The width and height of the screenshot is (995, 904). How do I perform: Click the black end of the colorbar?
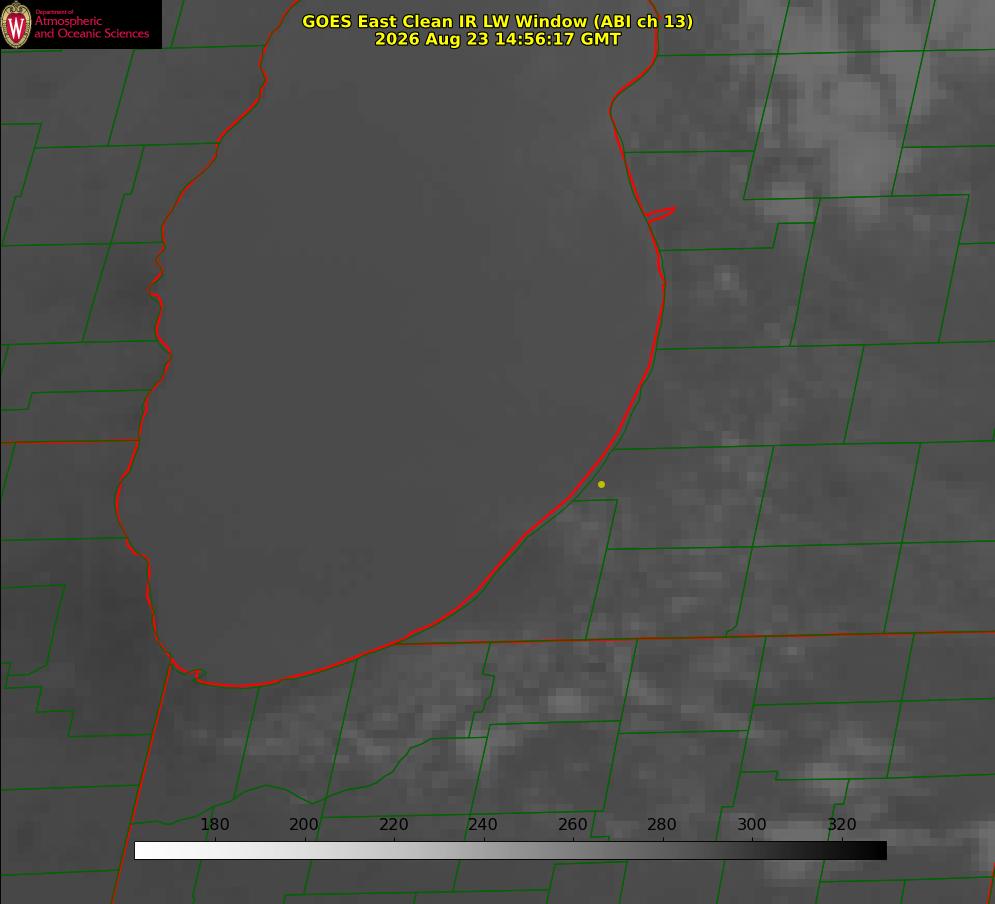click(874, 851)
